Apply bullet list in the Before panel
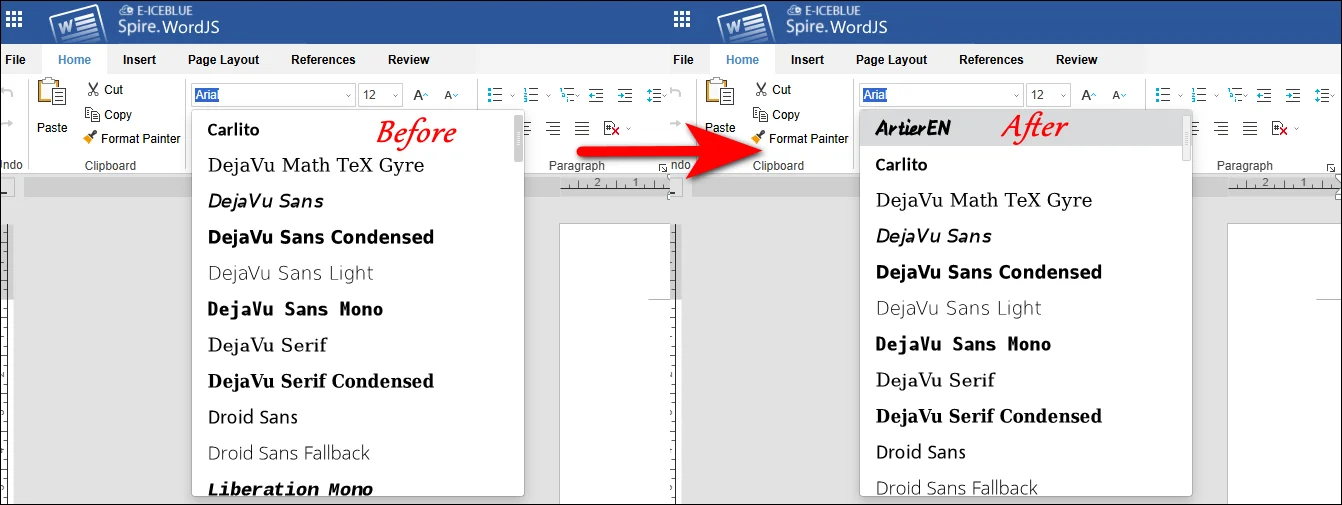This screenshot has width=1342, height=505. point(494,95)
